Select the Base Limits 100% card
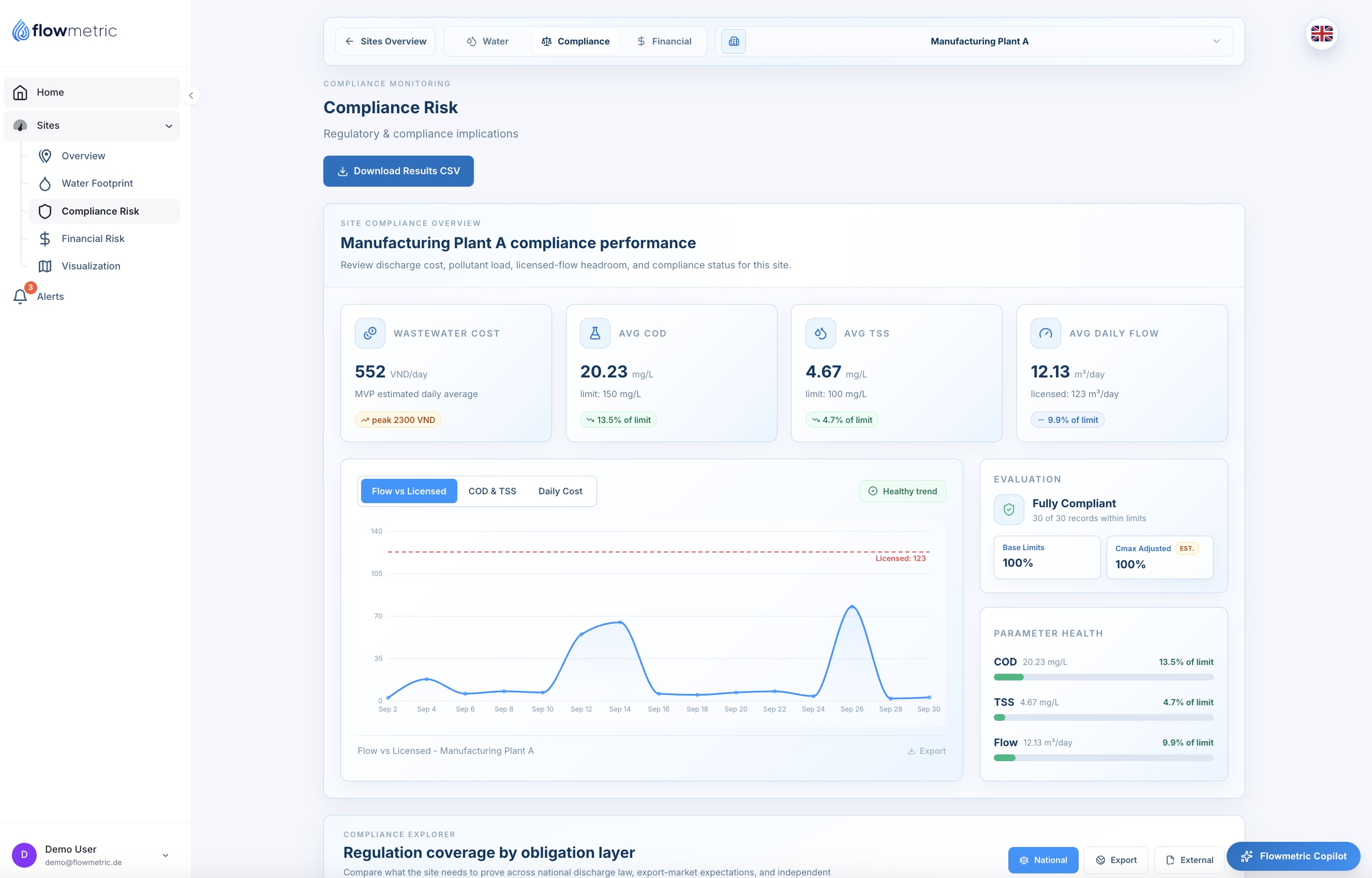Screen dimensions: 1372x878 click(x=1047, y=557)
